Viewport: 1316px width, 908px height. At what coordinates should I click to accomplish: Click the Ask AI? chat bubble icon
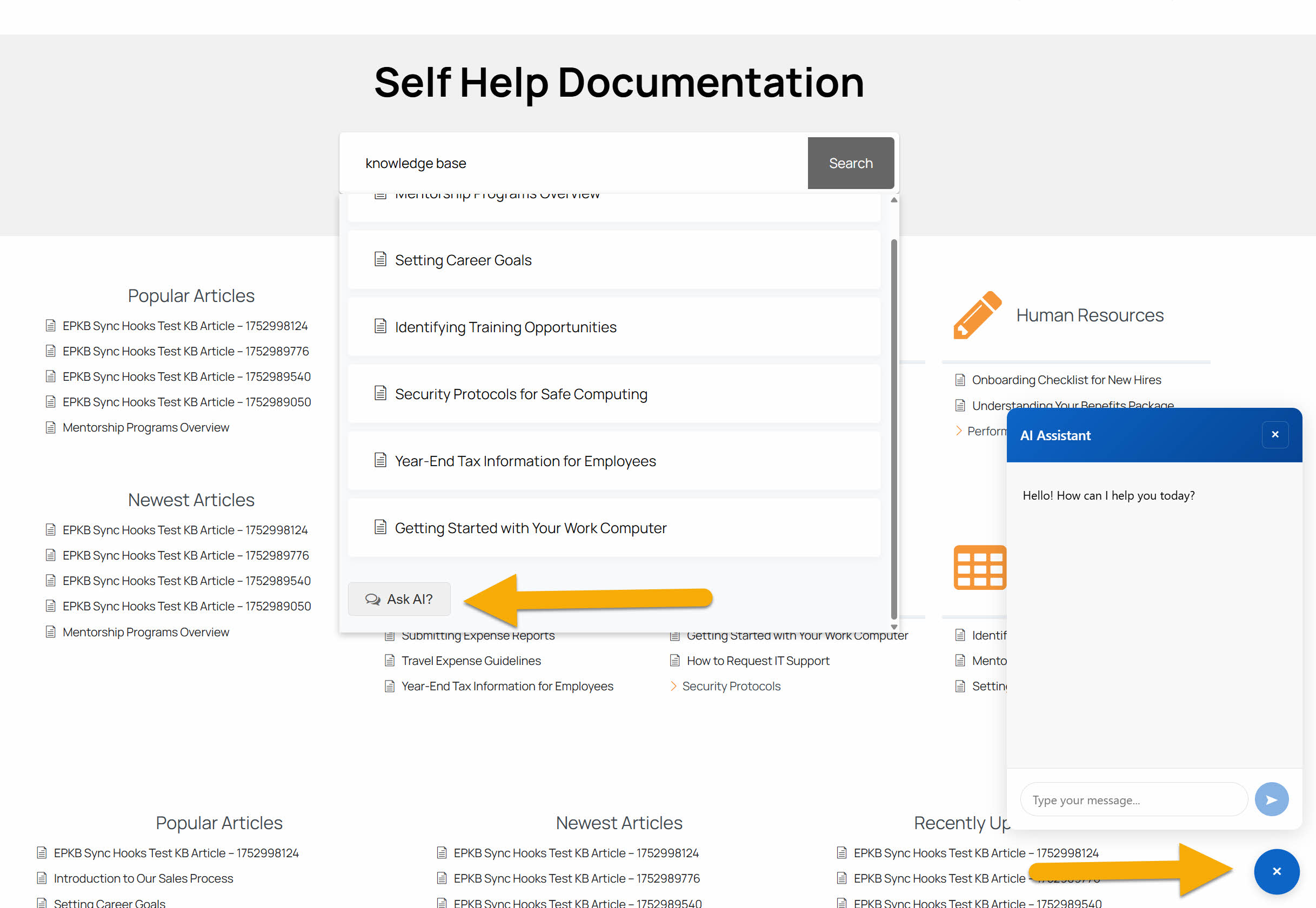point(373,599)
